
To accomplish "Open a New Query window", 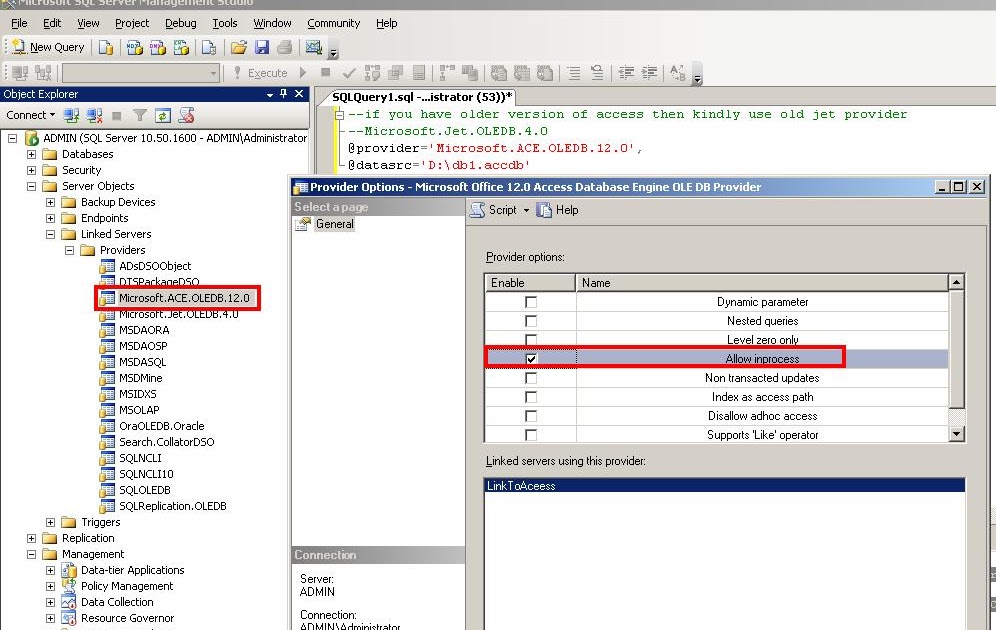I will pos(48,47).
